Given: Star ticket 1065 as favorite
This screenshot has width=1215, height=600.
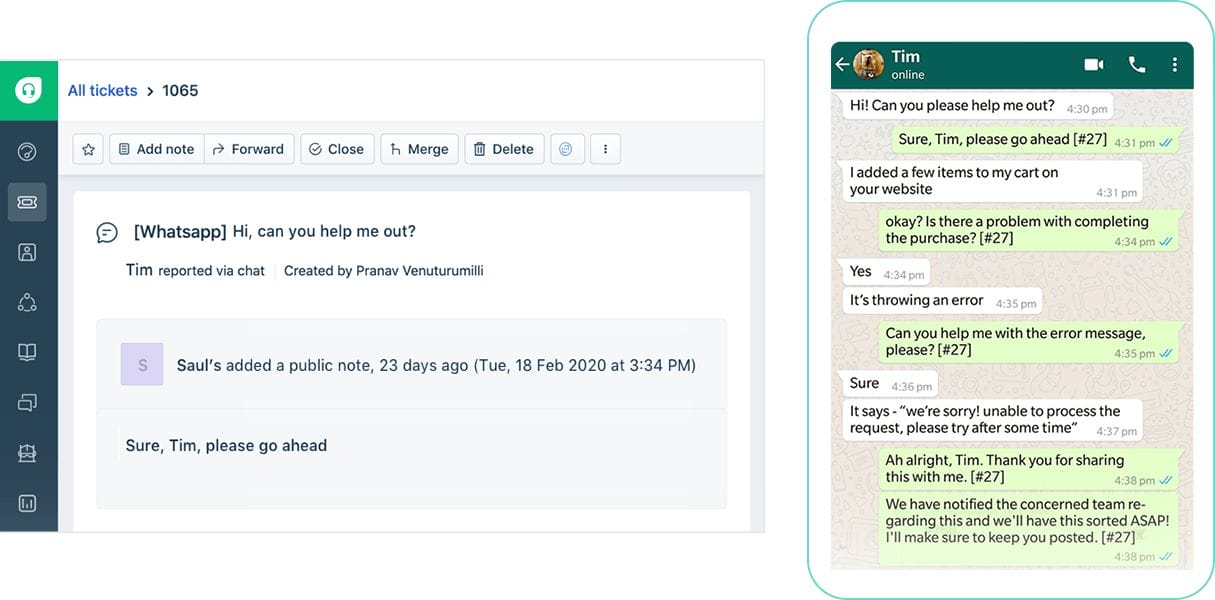Looking at the screenshot, I should pyautogui.click(x=88, y=148).
